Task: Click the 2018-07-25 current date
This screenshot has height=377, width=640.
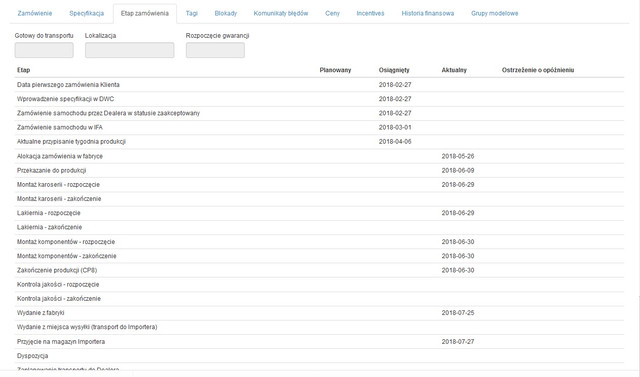Action: [458, 313]
